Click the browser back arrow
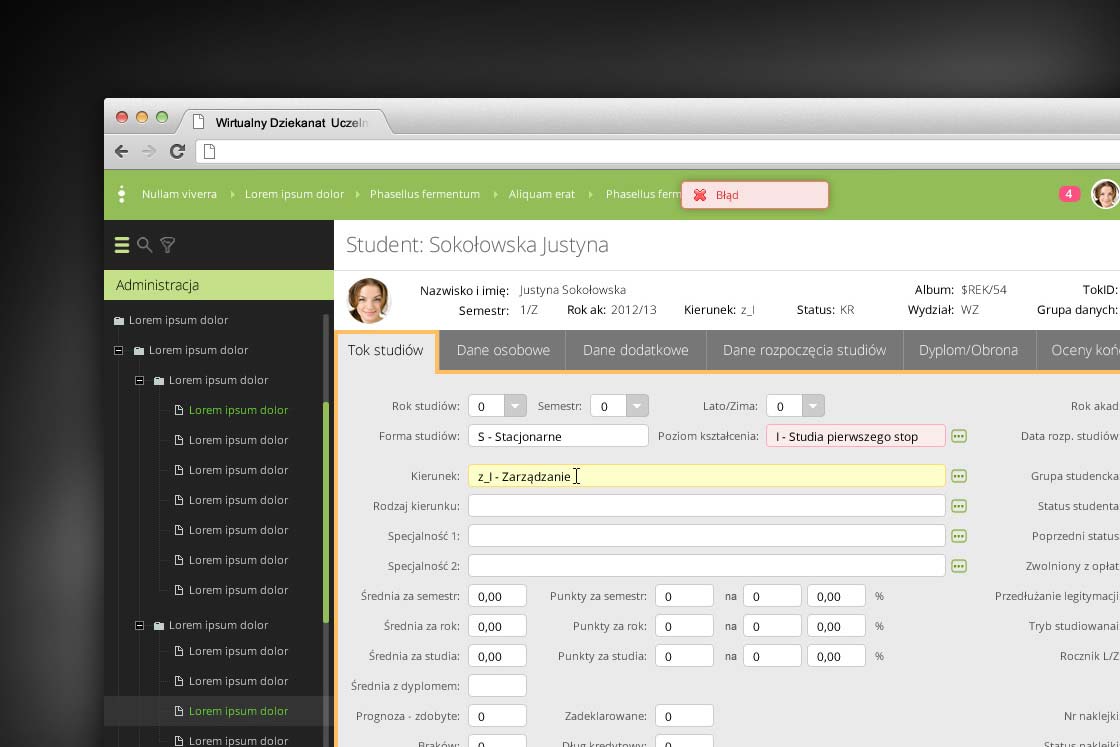The width and height of the screenshot is (1120, 747). point(121,152)
